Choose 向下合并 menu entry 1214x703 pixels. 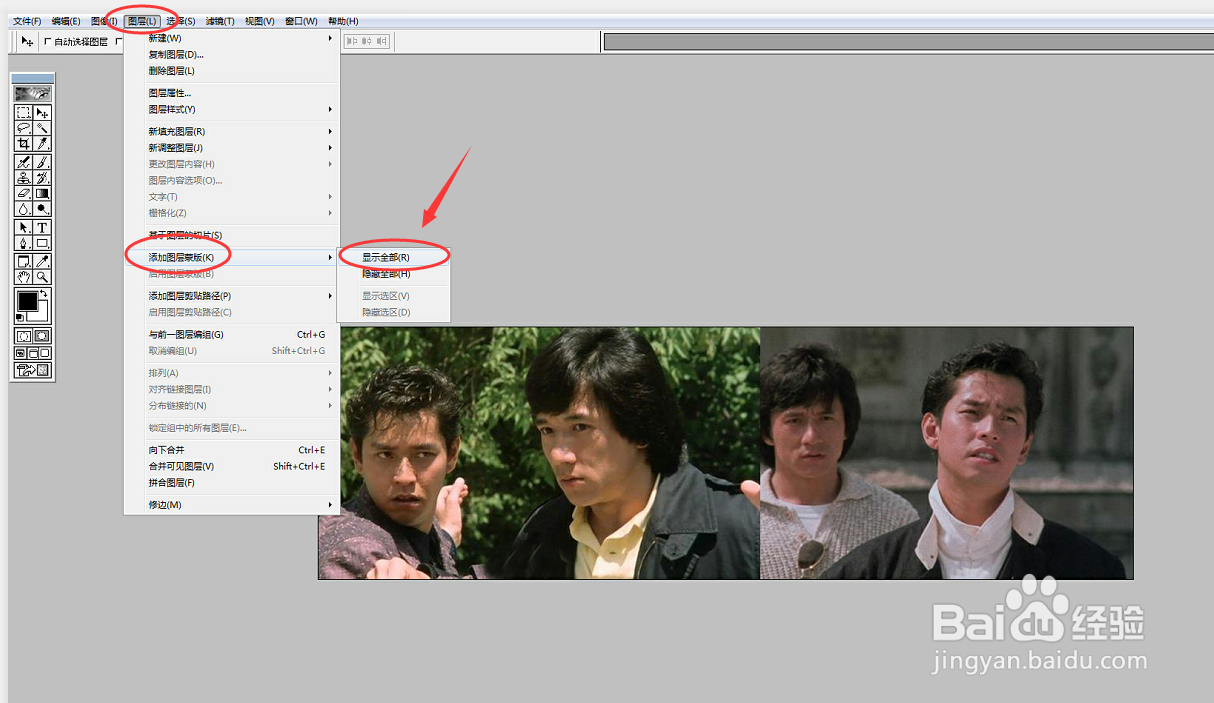(232, 450)
